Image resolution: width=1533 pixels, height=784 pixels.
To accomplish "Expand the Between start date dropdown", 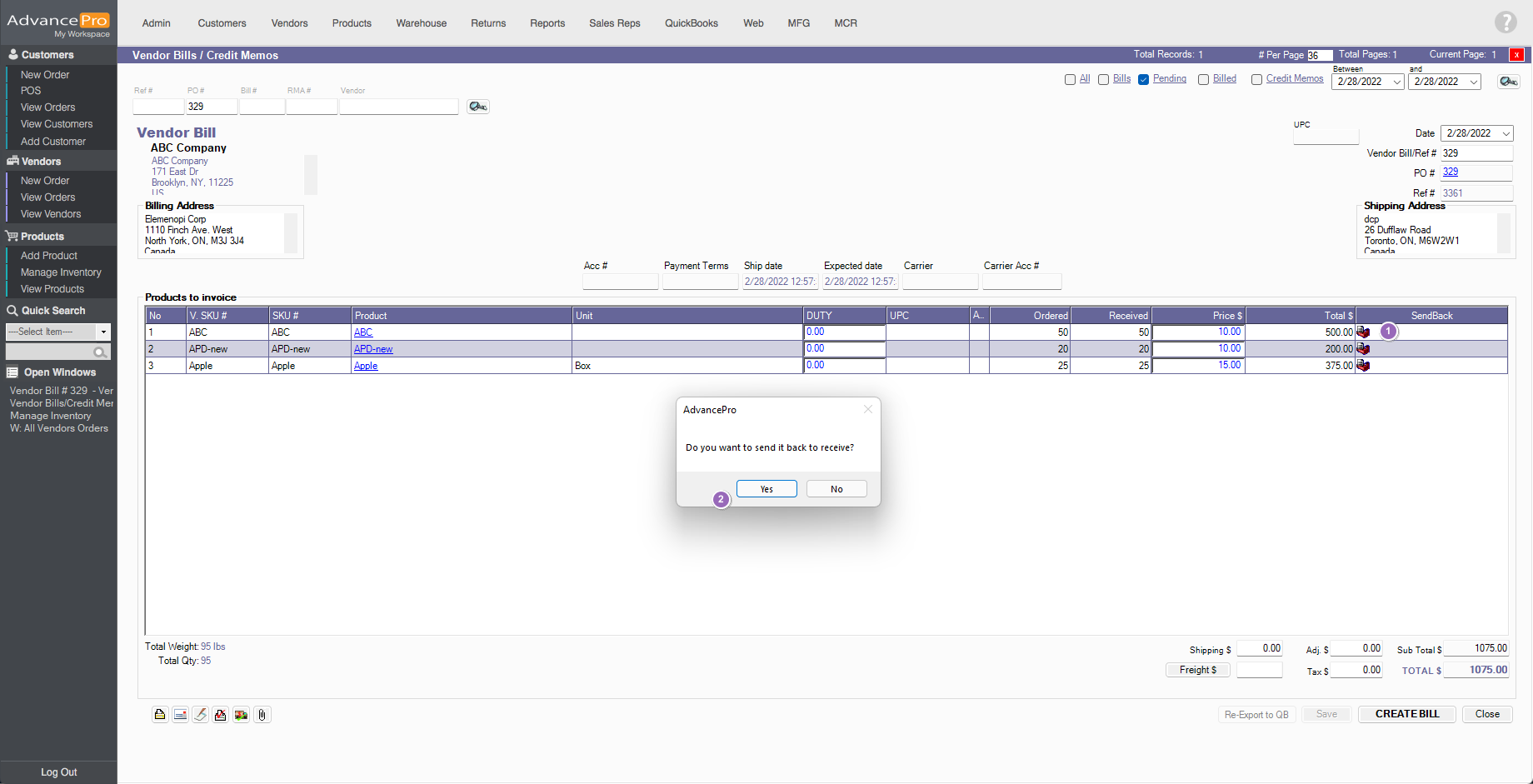I will [1396, 82].
